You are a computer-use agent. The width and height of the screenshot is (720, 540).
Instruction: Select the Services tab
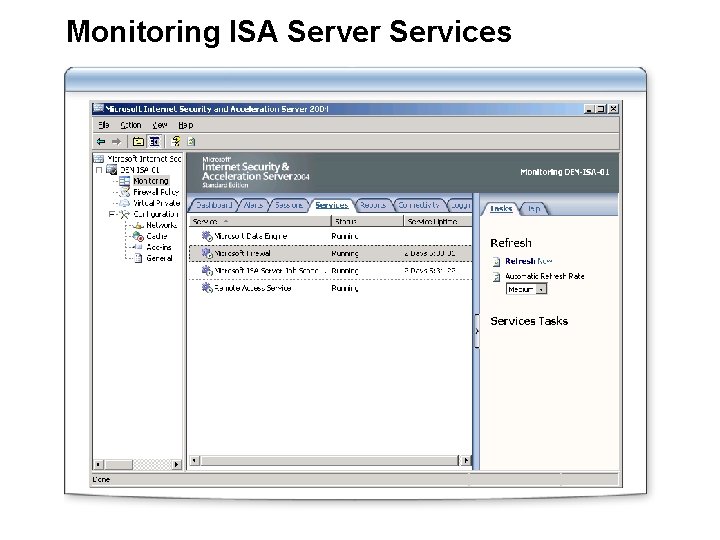coord(332,205)
